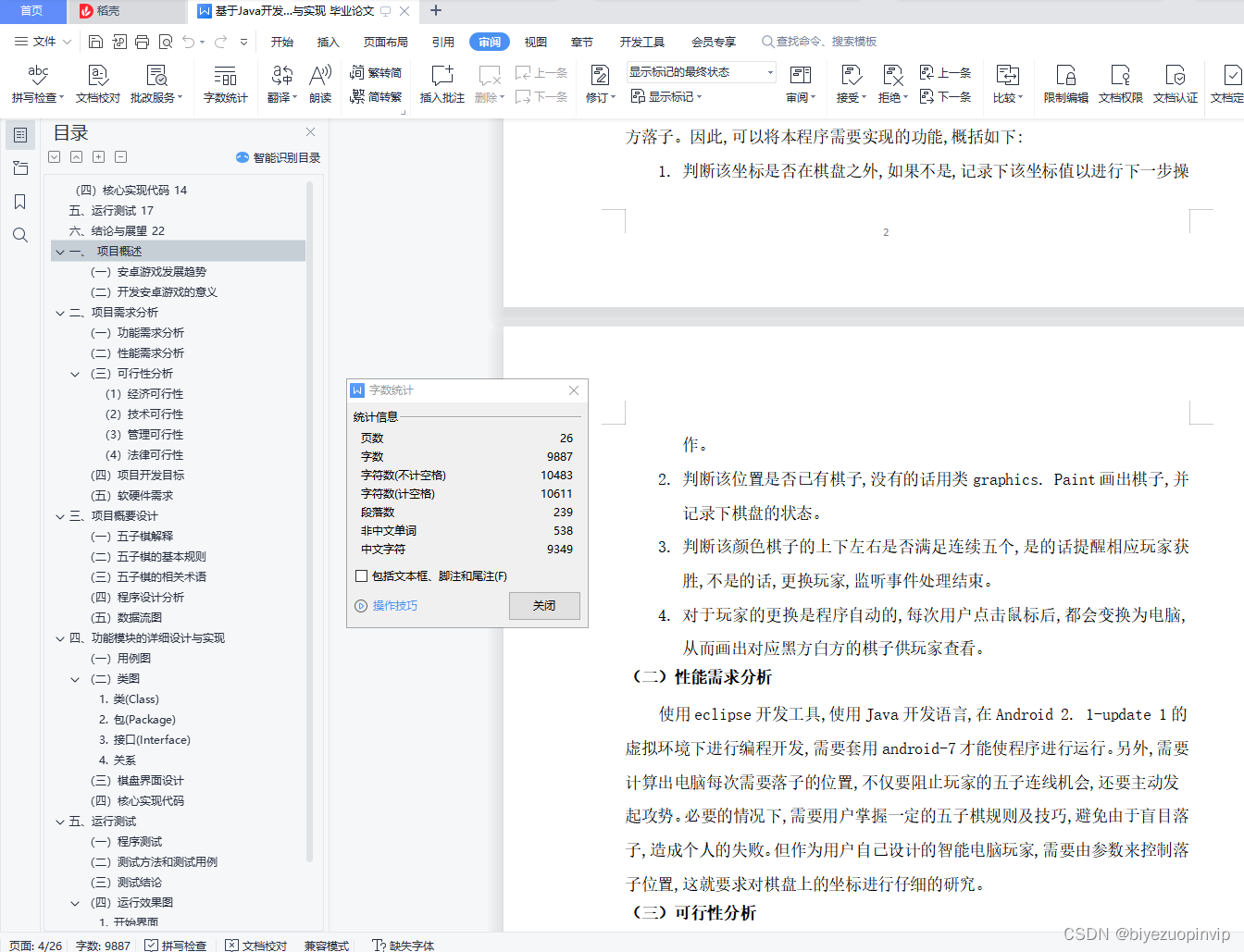Open the 操作技巧 tips link

pos(387,605)
